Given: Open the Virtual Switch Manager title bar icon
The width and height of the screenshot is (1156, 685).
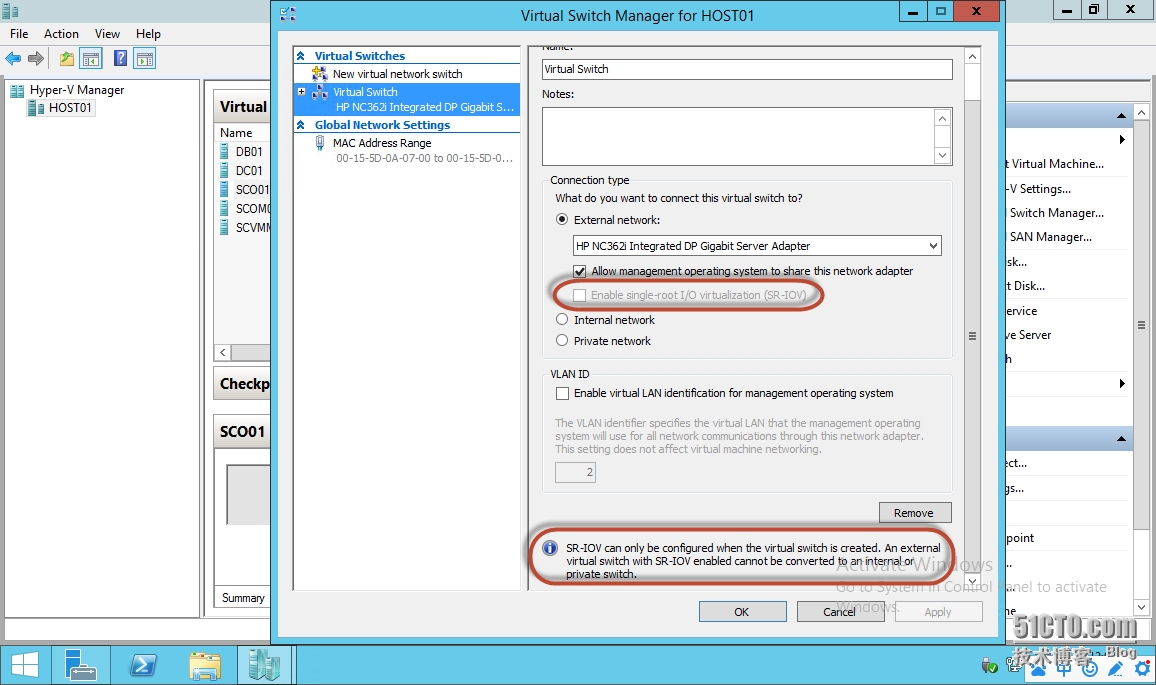Looking at the screenshot, I should coord(288,14).
